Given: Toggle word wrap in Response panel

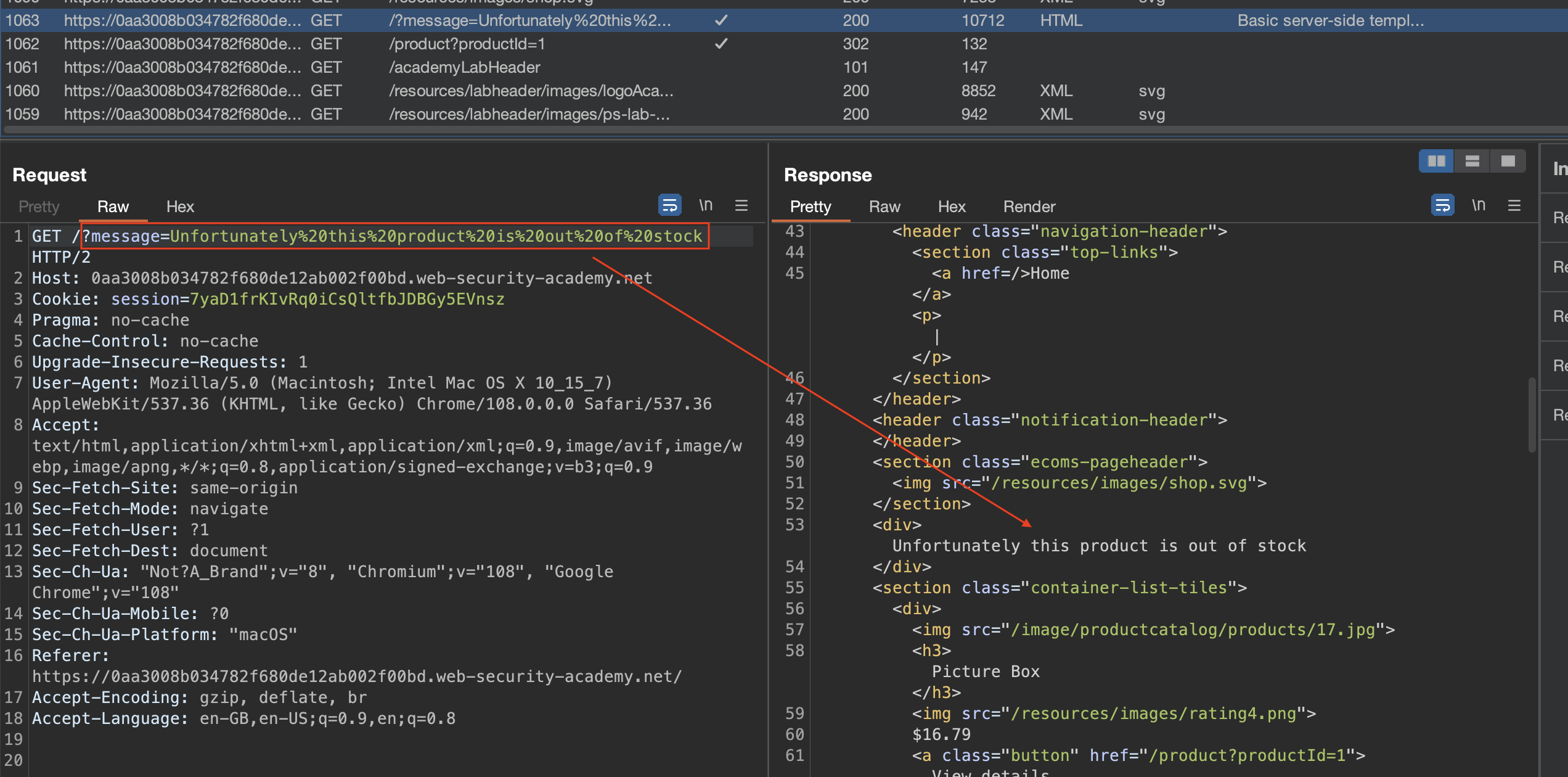Looking at the screenshot, I should click(1442, 205).
